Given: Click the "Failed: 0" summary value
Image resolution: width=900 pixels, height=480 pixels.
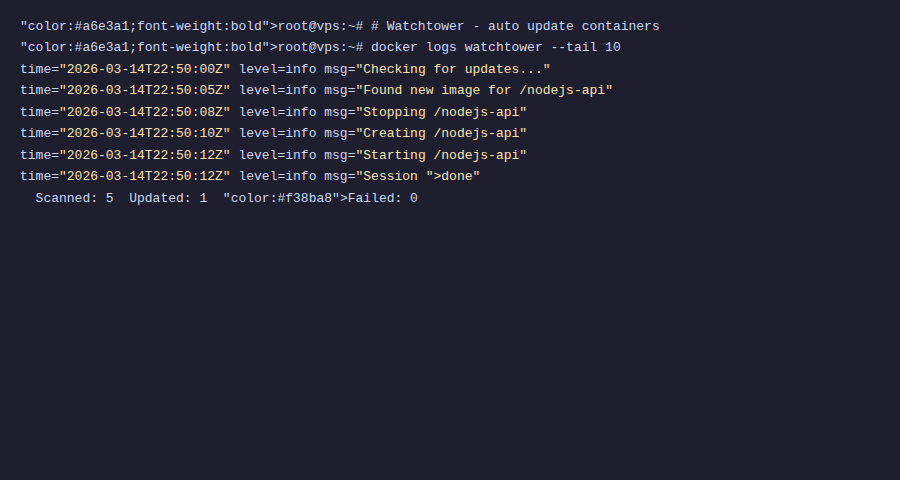Looking at the screenshot, I should 383,198.
